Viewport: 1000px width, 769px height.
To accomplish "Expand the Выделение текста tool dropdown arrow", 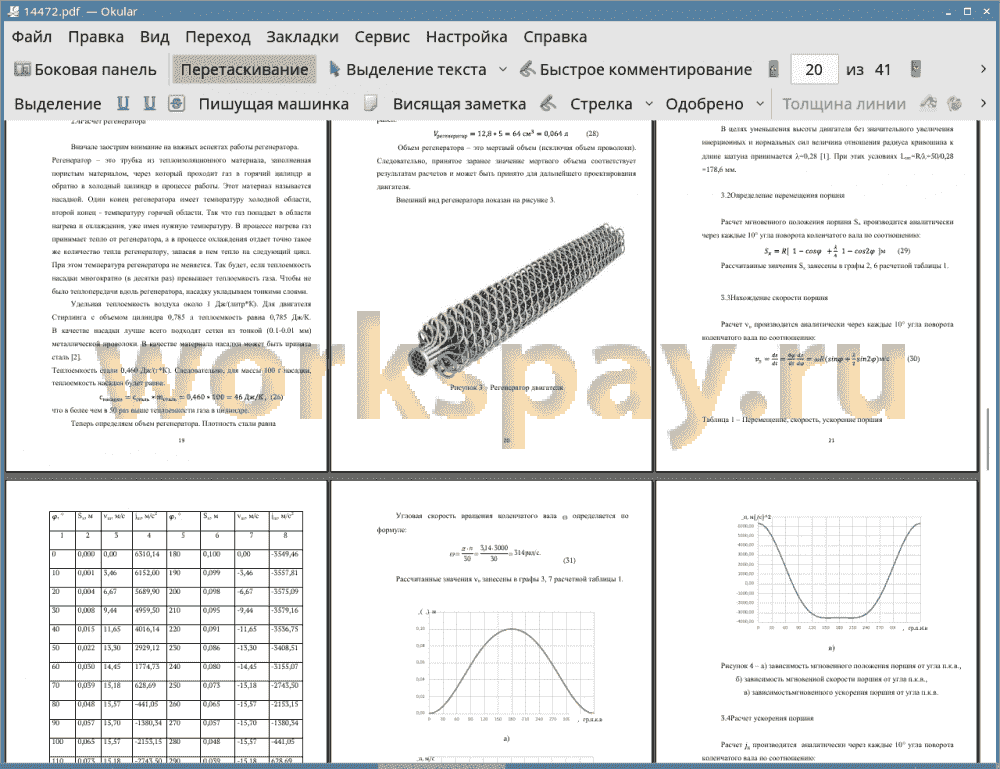I will pyautogui.click(x=503, y=70).
